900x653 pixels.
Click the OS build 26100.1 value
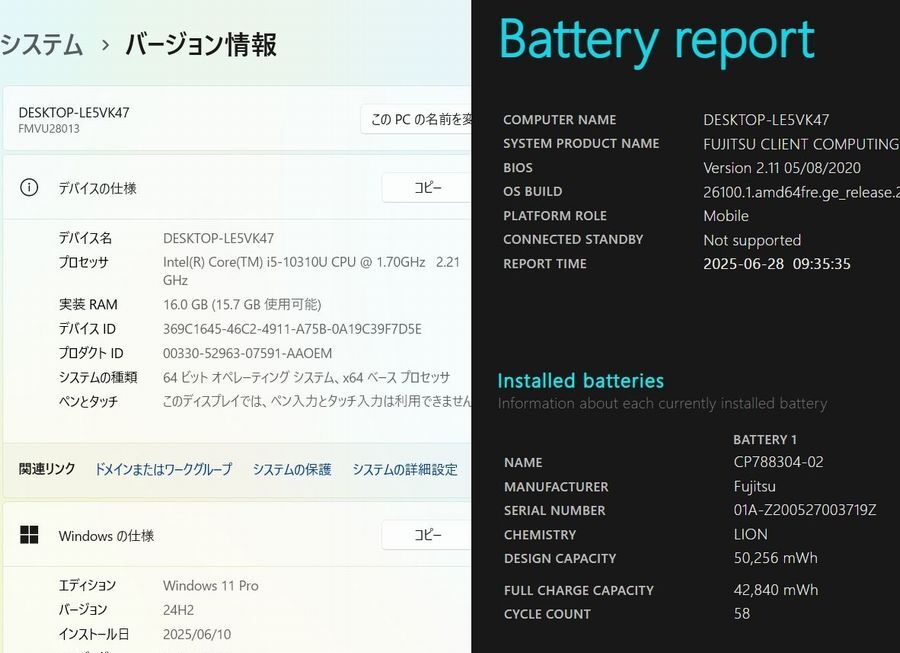[801, 192]
